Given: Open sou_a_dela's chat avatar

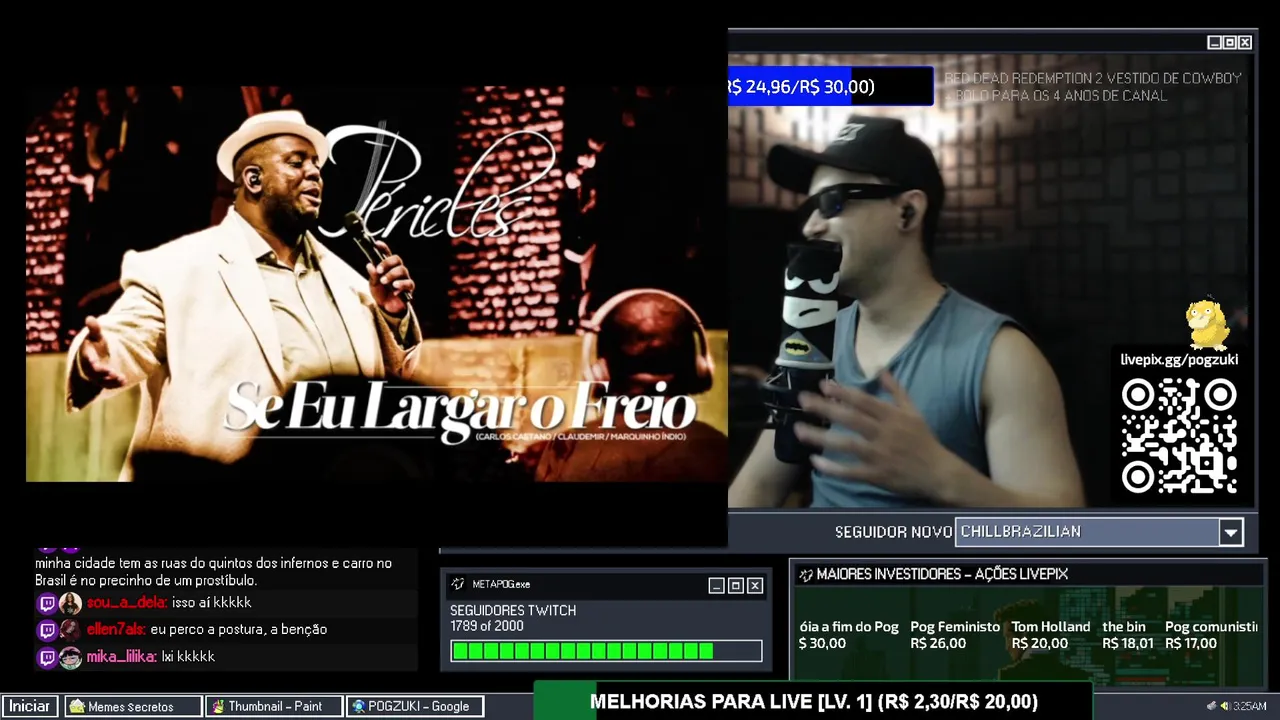Looking at the screenshot, I should point(70,603).
